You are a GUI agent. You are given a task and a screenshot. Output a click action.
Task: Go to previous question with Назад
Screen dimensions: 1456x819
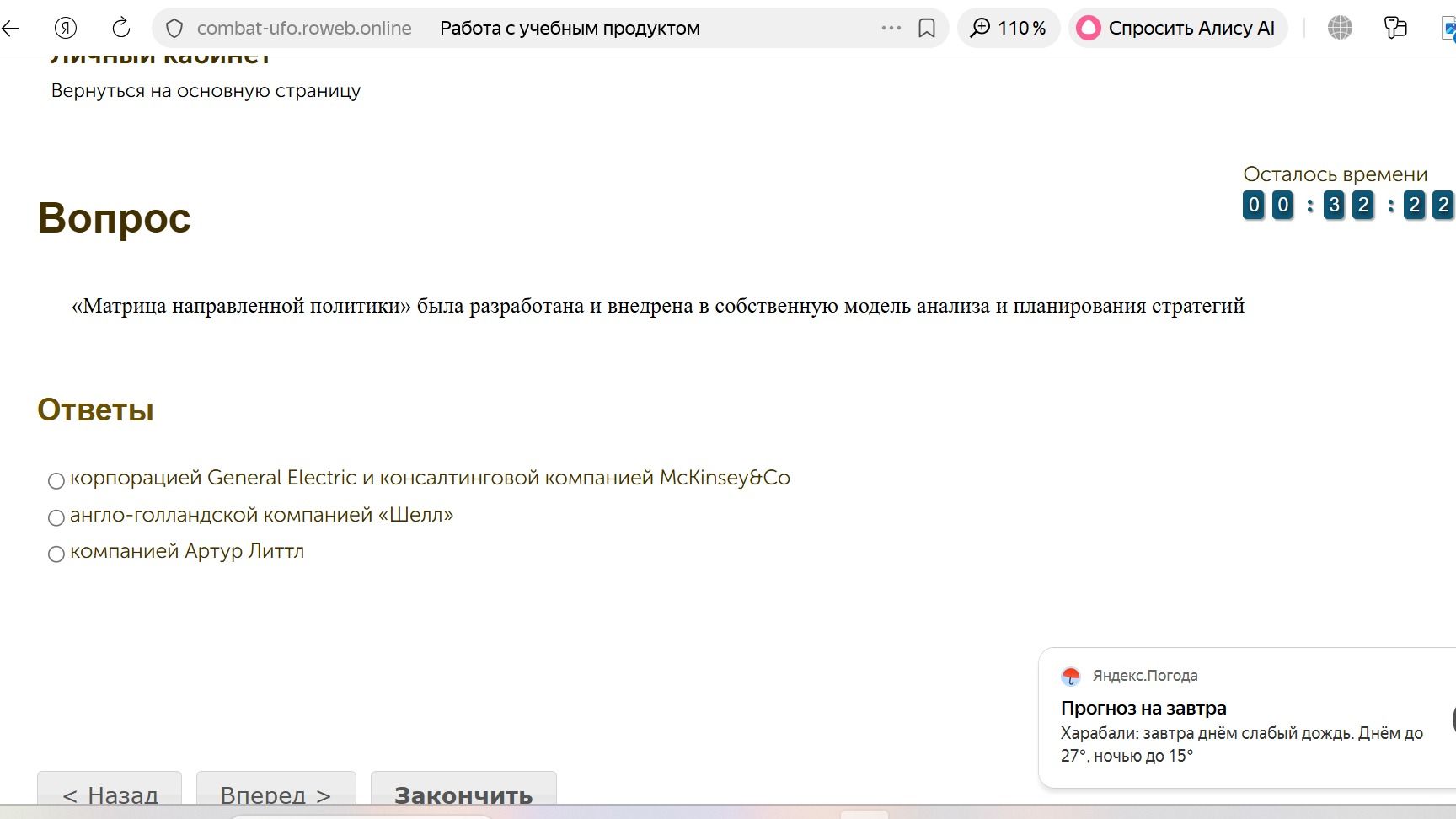[x=110, y=793]
